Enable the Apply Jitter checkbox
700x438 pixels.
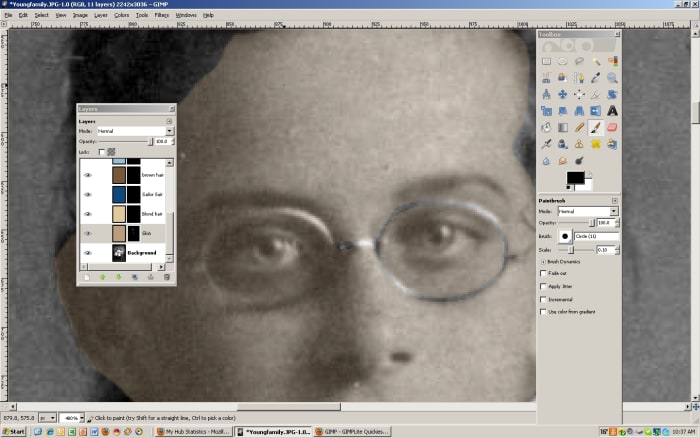[x=543, y=286]
